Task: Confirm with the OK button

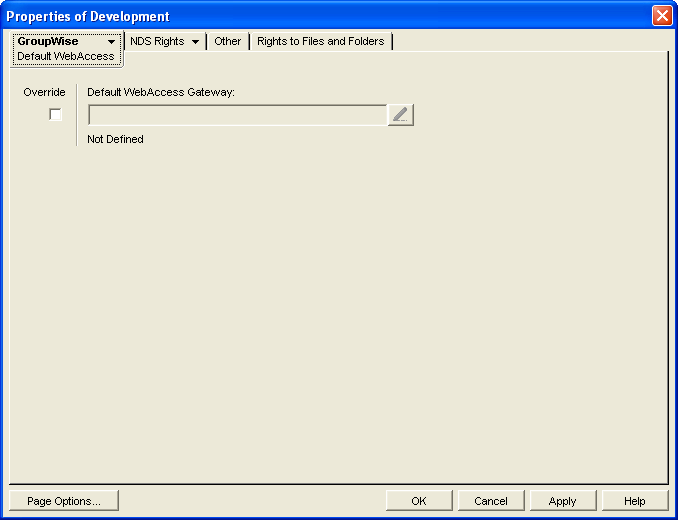Action: [419, 501]
